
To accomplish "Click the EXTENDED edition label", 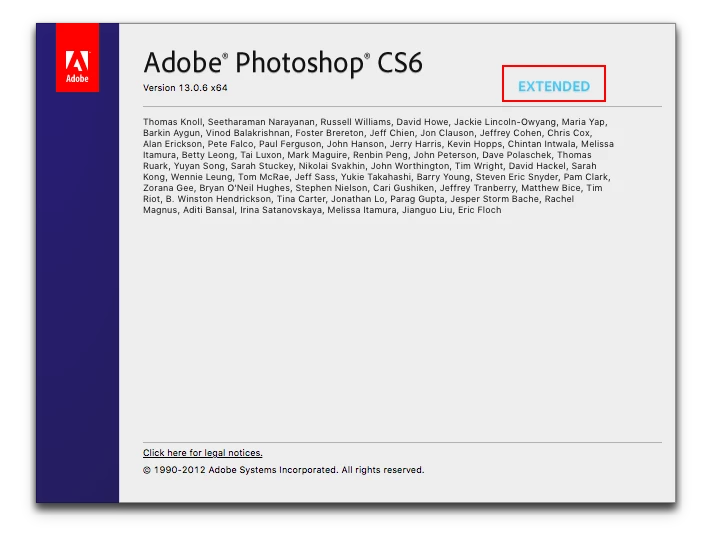I will point(554,86).
